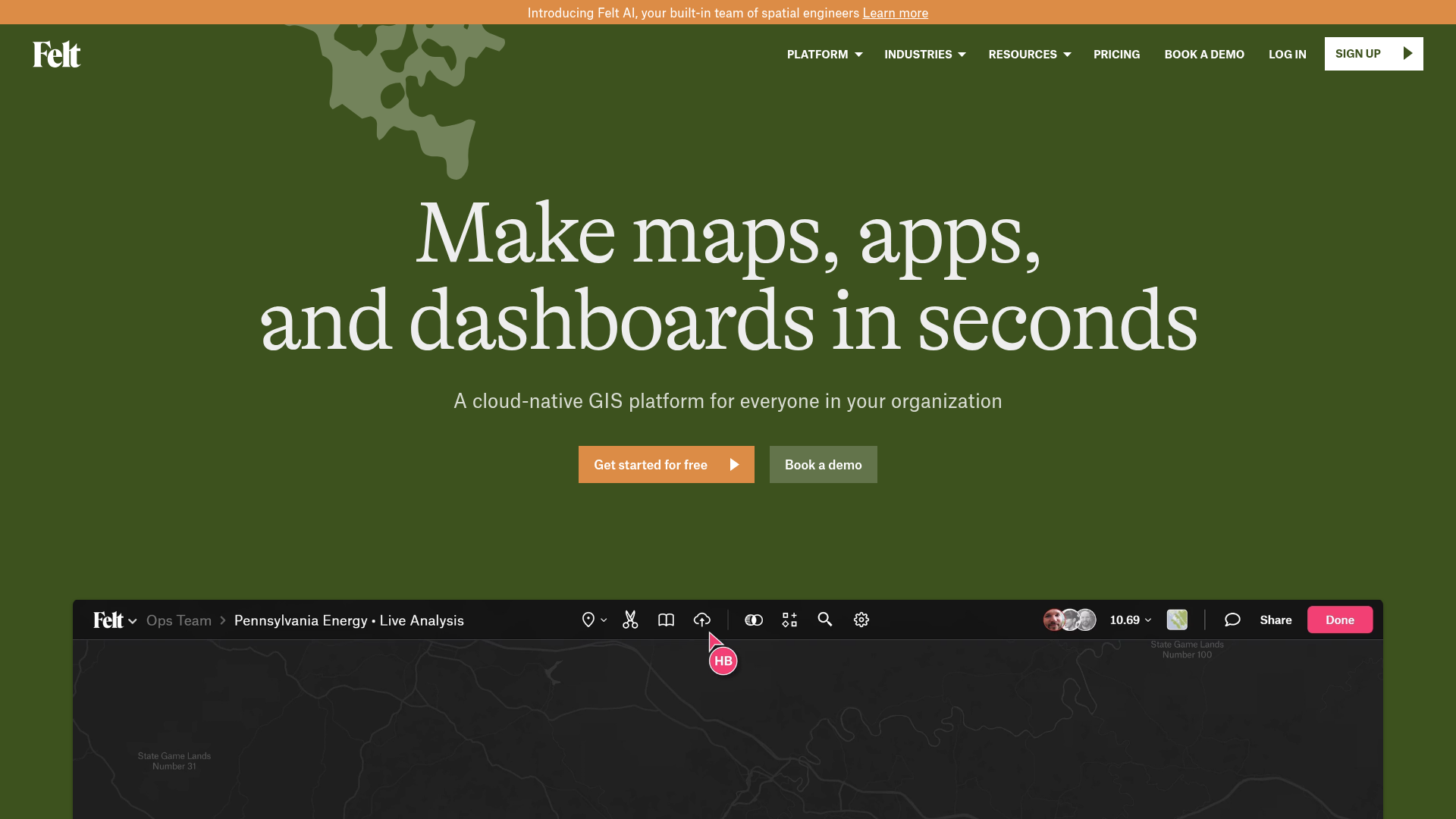The image size is (1456, 819).
Task: Click the Ops Team breadcrumb
Action: point(179,621)
